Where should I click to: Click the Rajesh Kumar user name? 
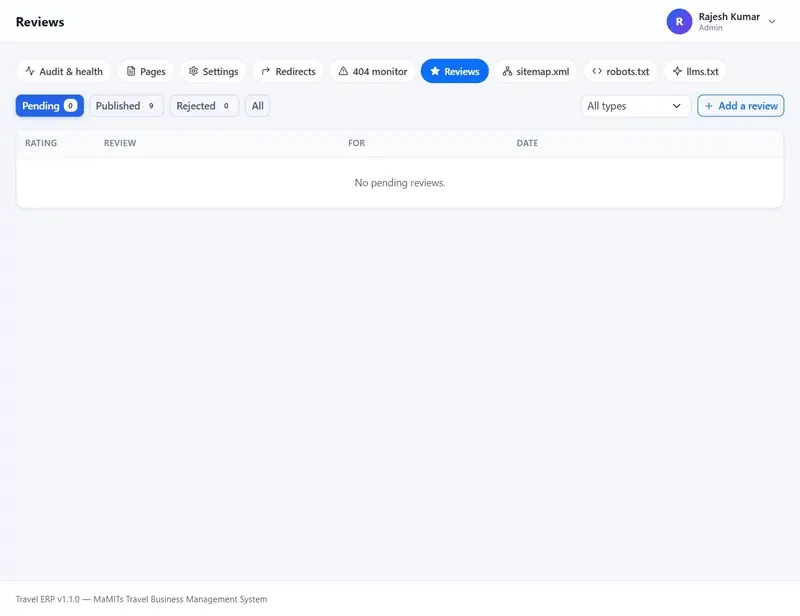click(729, 16)
